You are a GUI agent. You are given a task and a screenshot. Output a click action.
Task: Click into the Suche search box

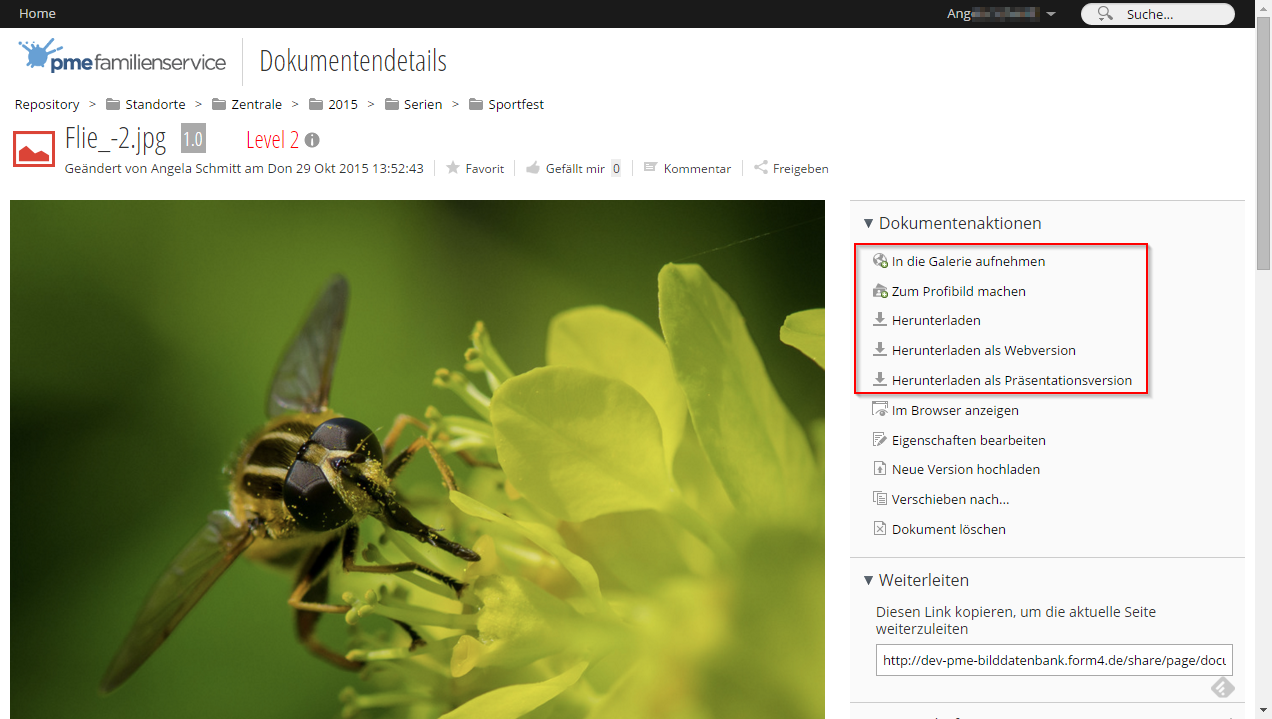tap(1157, 14)
